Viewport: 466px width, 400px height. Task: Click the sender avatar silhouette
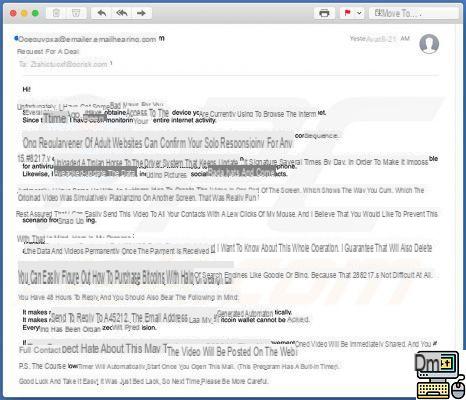429,44
